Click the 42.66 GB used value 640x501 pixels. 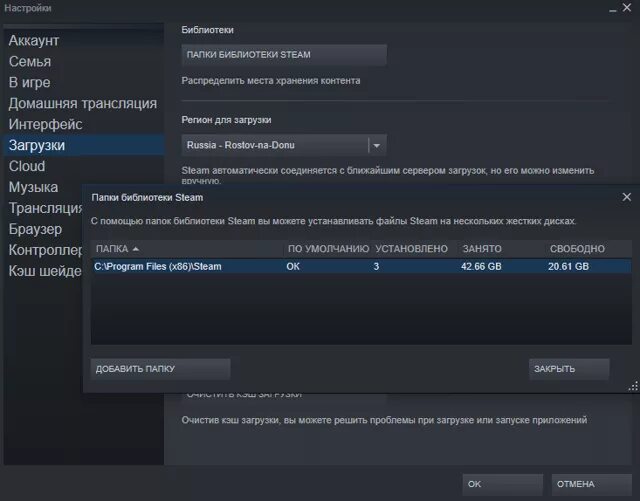coord(481,267)
